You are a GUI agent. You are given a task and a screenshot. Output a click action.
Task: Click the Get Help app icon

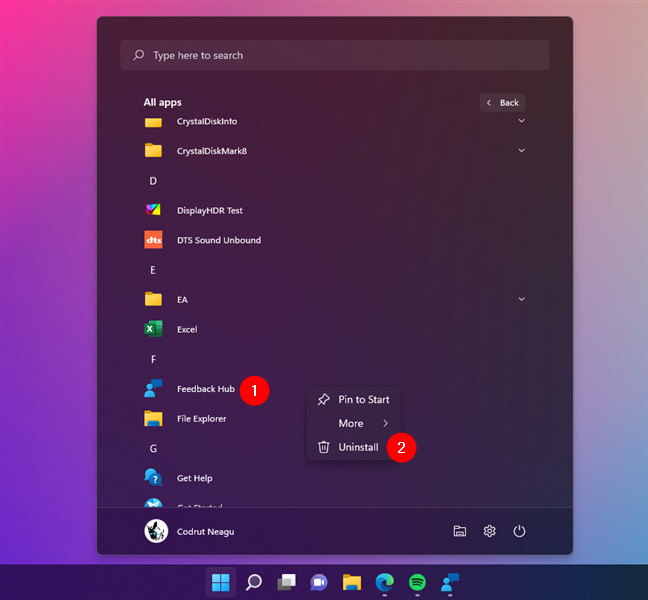tap(153, 478)
